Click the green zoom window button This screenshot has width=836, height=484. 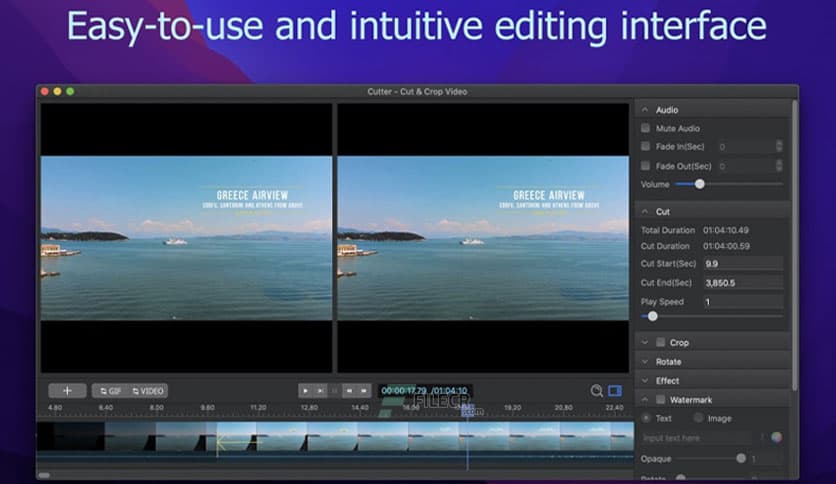(70, 92)
